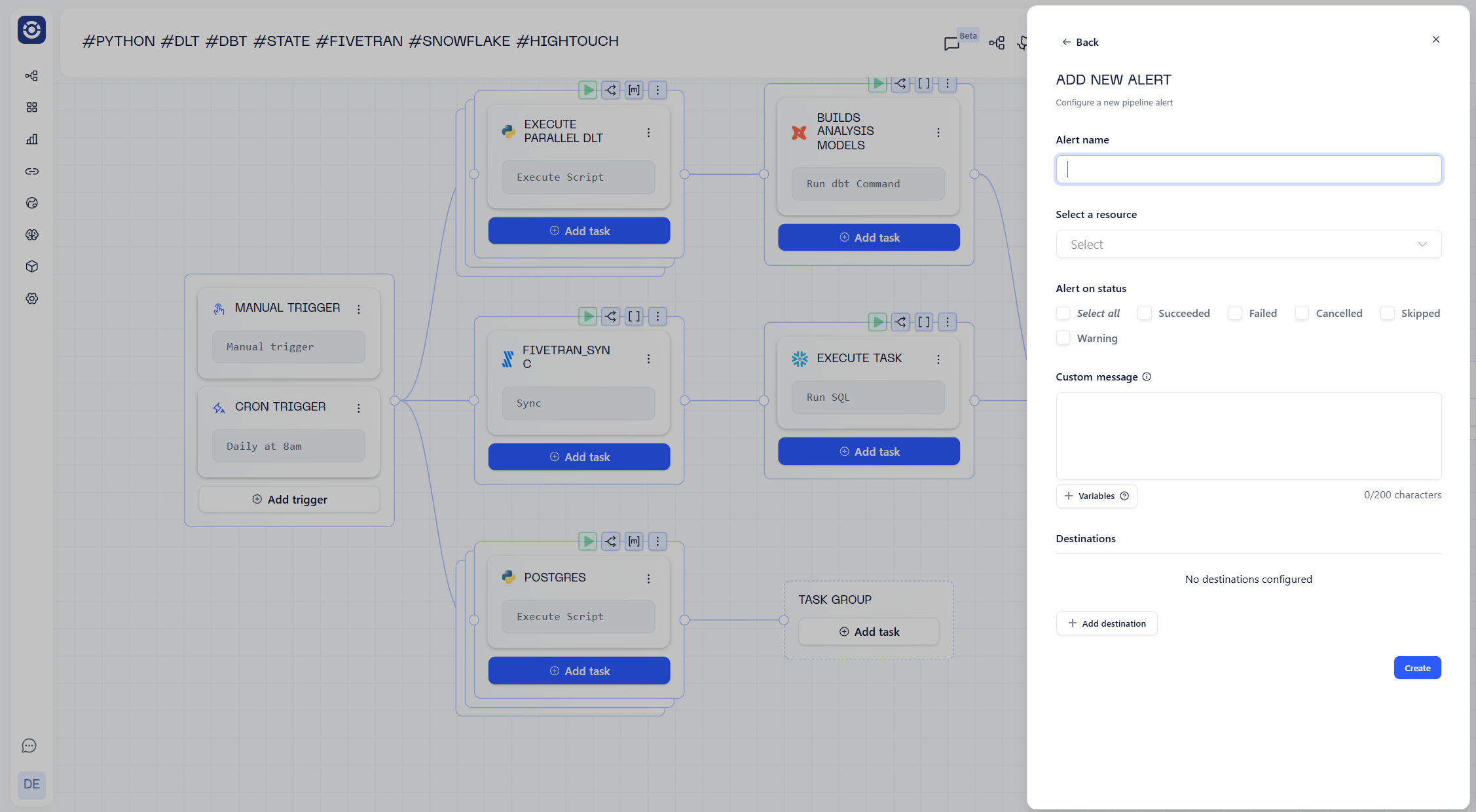Click the link connections sidebar icon
Viewport: 1476px width, 812px height.
point(31,172)
